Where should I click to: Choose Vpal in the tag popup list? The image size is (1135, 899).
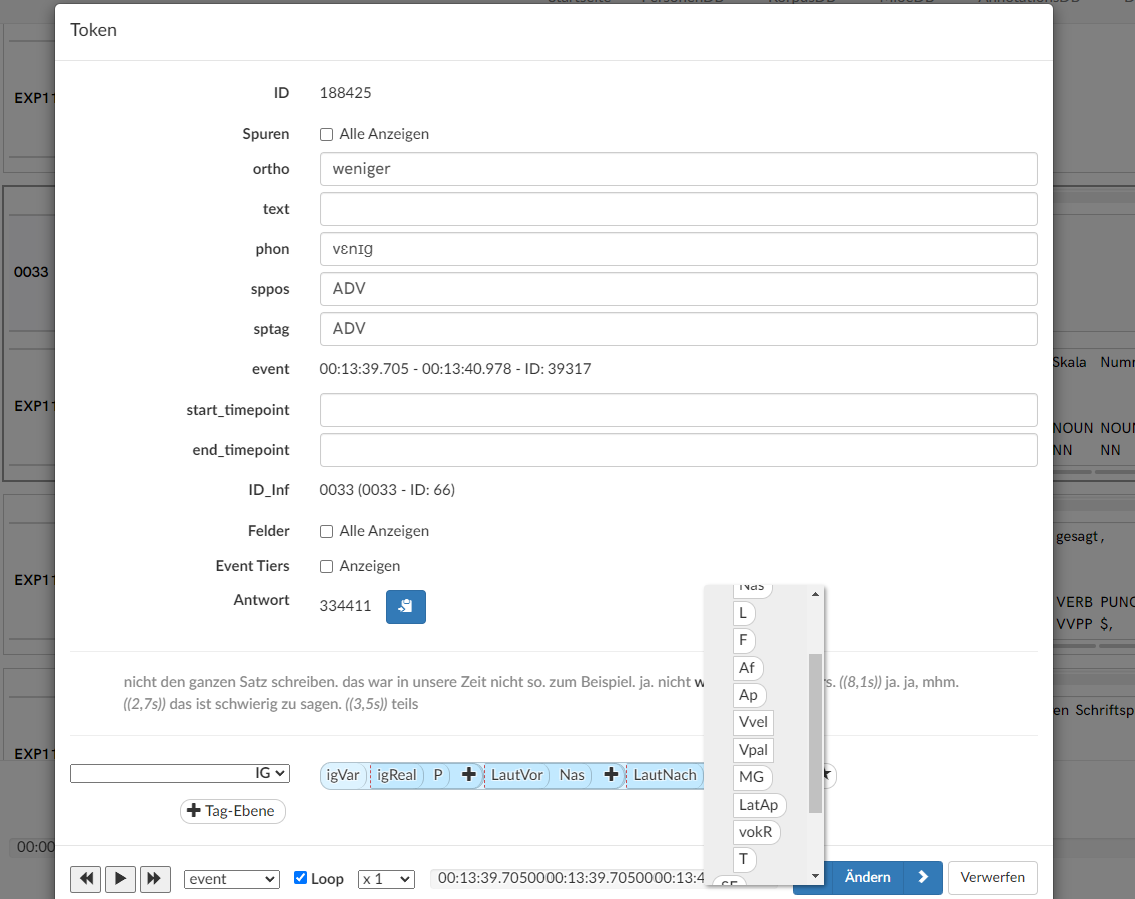click(x=754, y=750)
